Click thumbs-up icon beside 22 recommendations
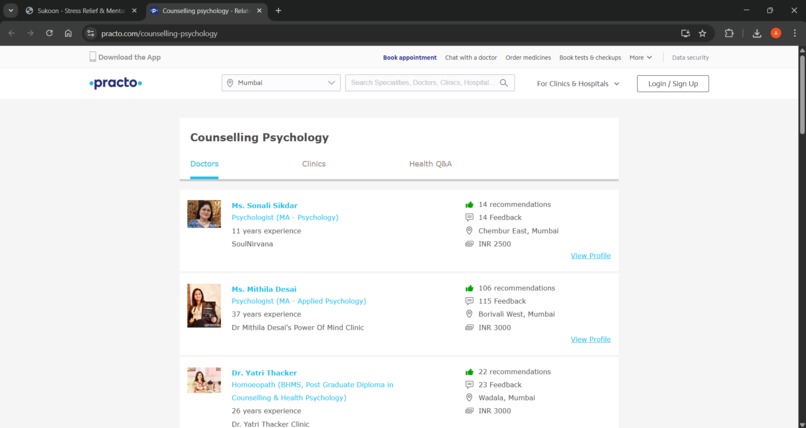 [x=469, y=372]
